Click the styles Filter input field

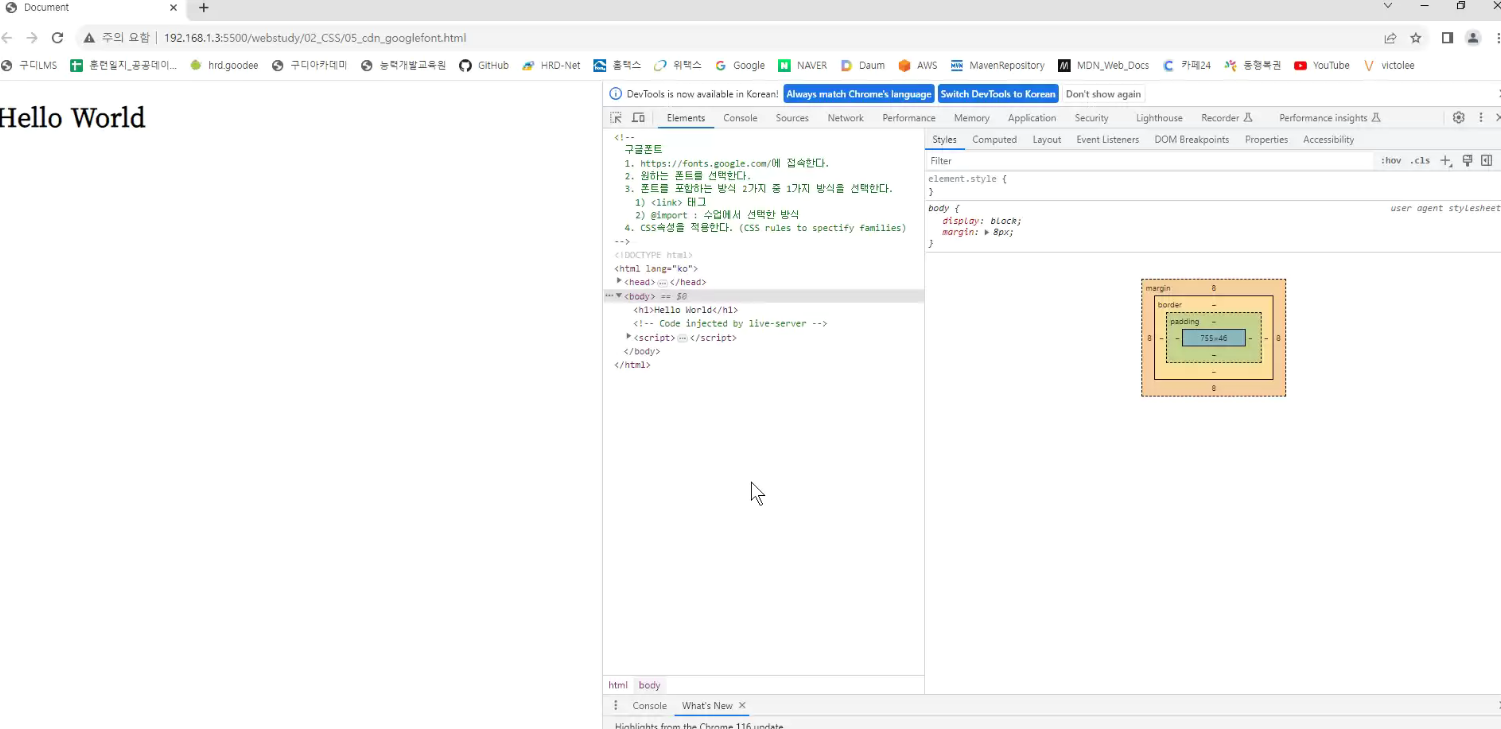pyautogui.click(x=1150, y=161)
